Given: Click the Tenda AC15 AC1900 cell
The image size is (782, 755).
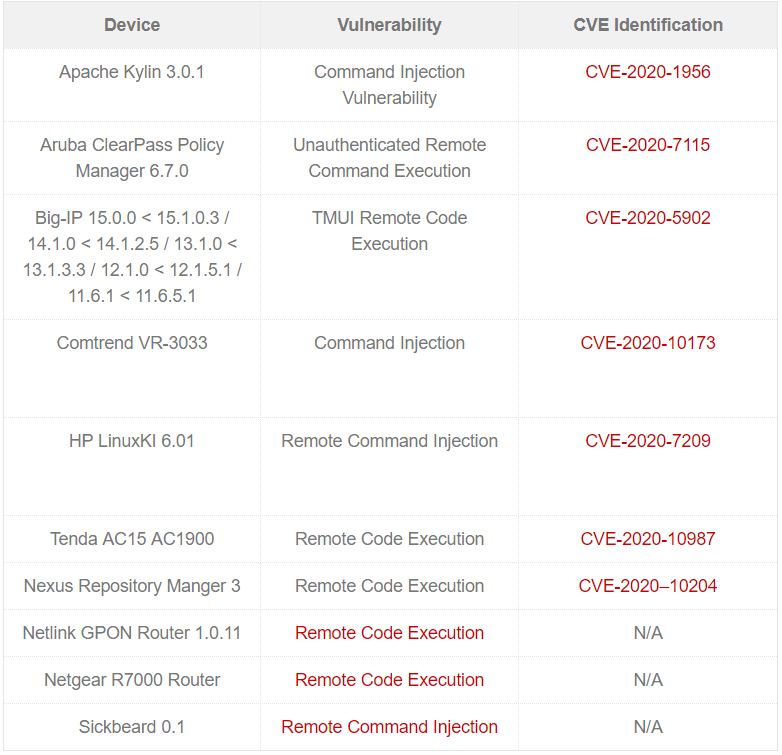Looking at the screenshot, I should coord(132,539).
